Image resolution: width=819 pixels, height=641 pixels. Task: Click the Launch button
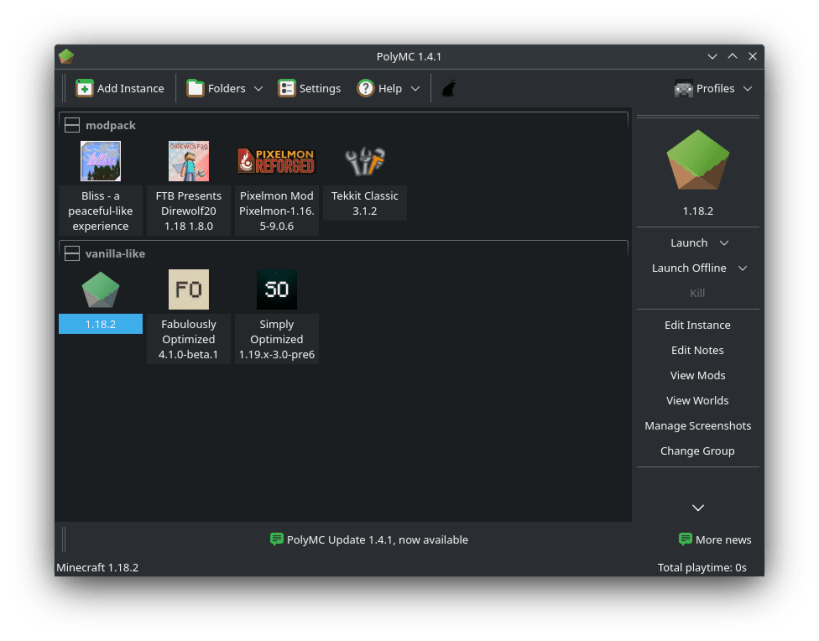[x=689, y=243]
